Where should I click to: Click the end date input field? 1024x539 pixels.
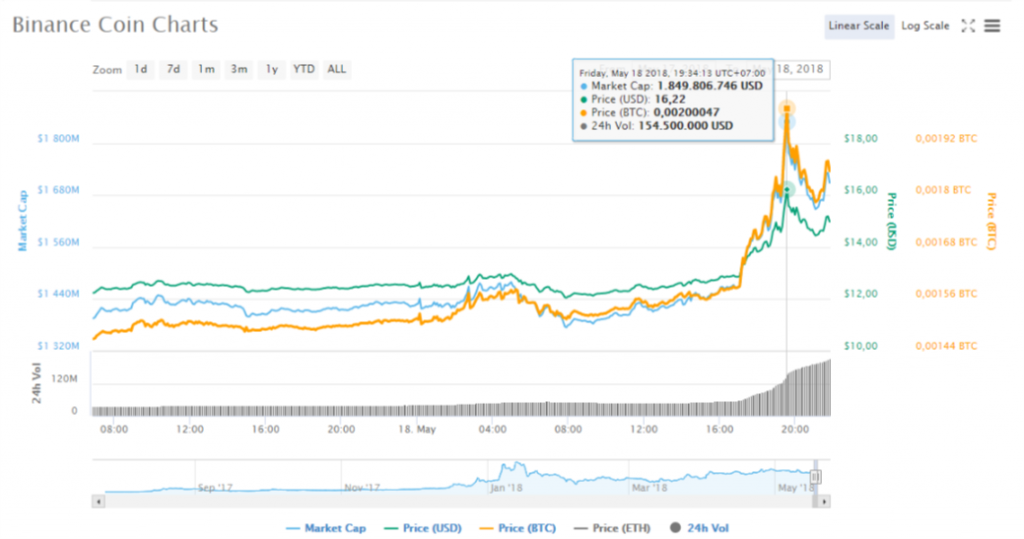(x=805, y=70)
